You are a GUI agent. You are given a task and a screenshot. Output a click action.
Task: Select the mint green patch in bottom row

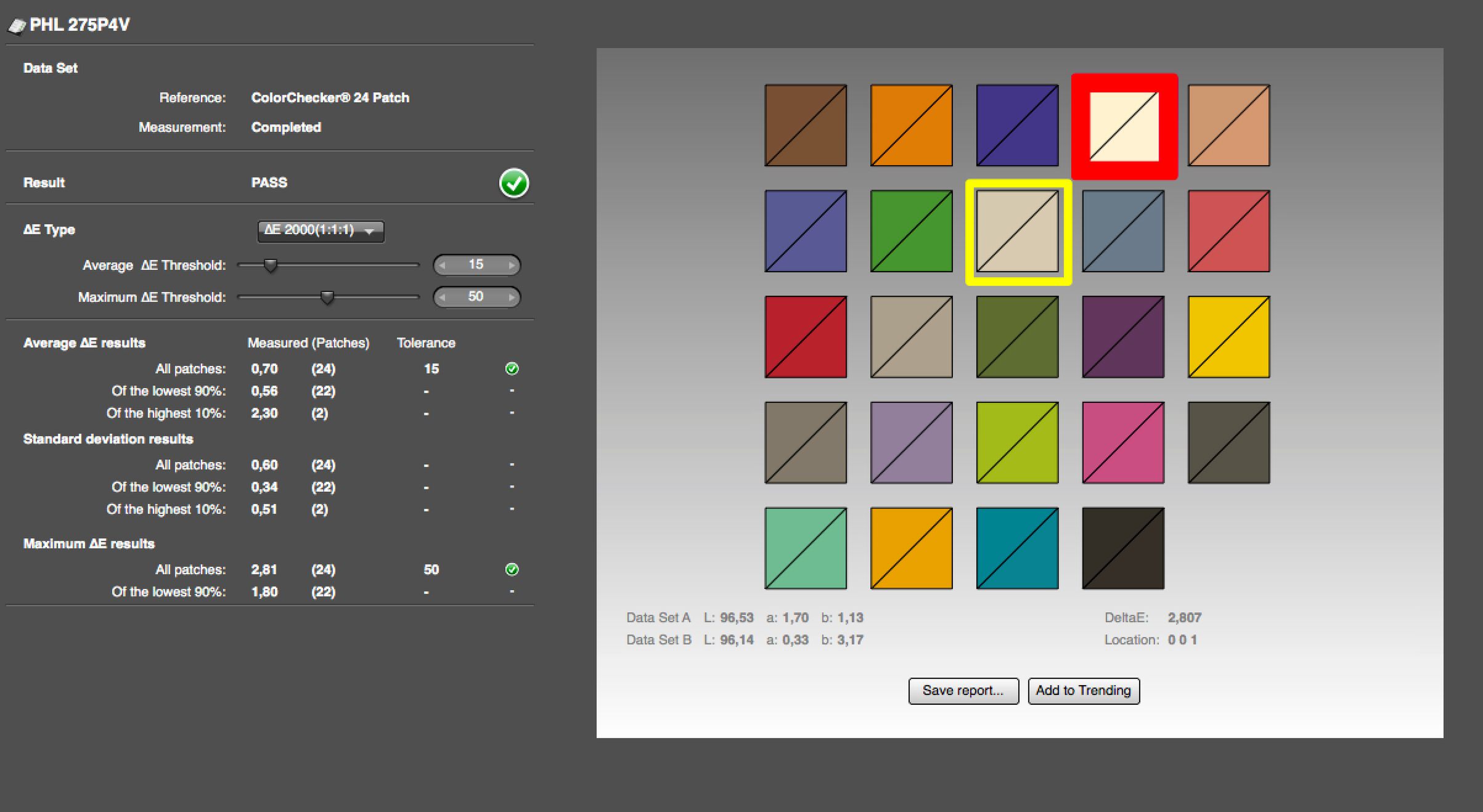pyautogui.click(x=806, y=548)
